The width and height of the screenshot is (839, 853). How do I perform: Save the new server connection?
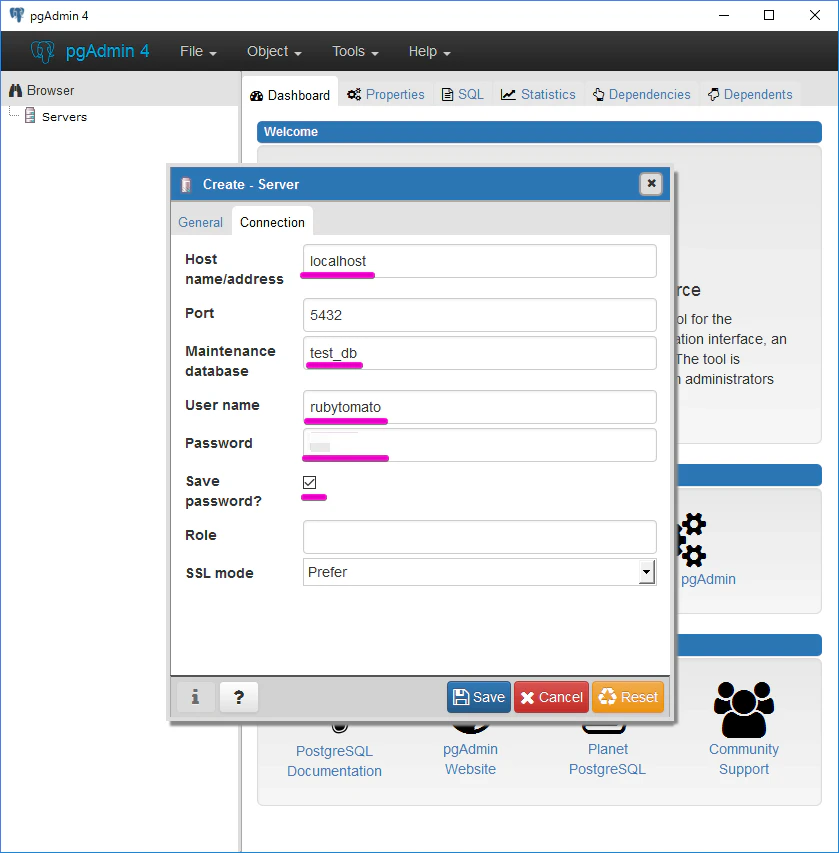479,697
